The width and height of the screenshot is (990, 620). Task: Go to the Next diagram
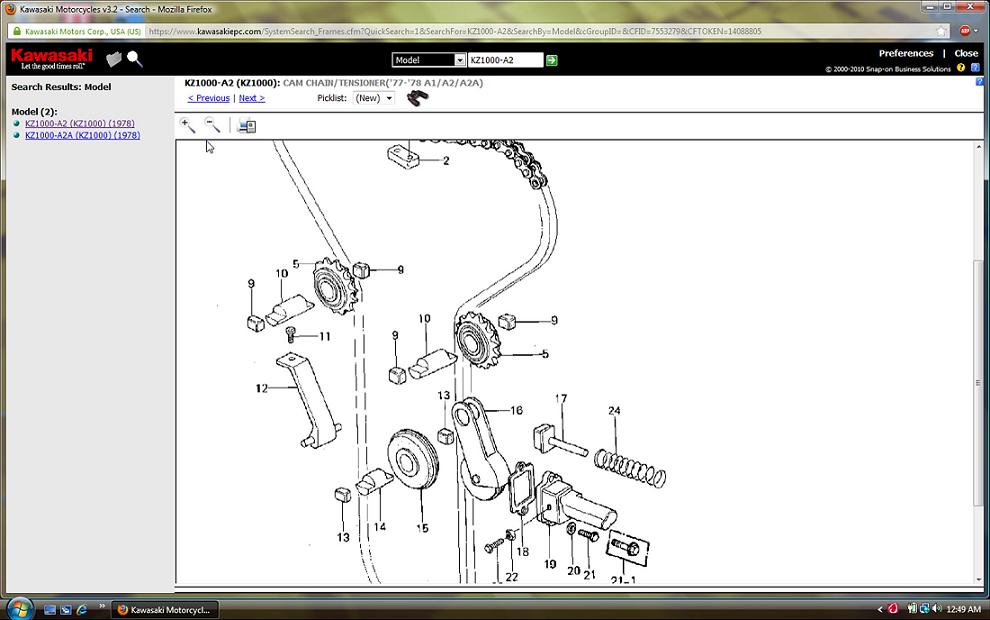click(252, 98)
